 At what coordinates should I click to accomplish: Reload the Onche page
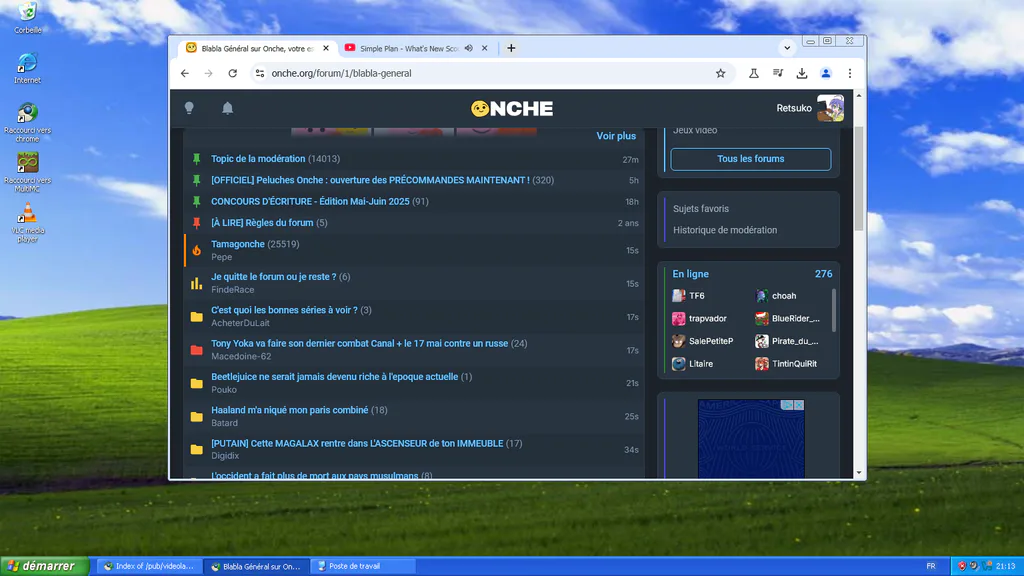click(232, 73)
